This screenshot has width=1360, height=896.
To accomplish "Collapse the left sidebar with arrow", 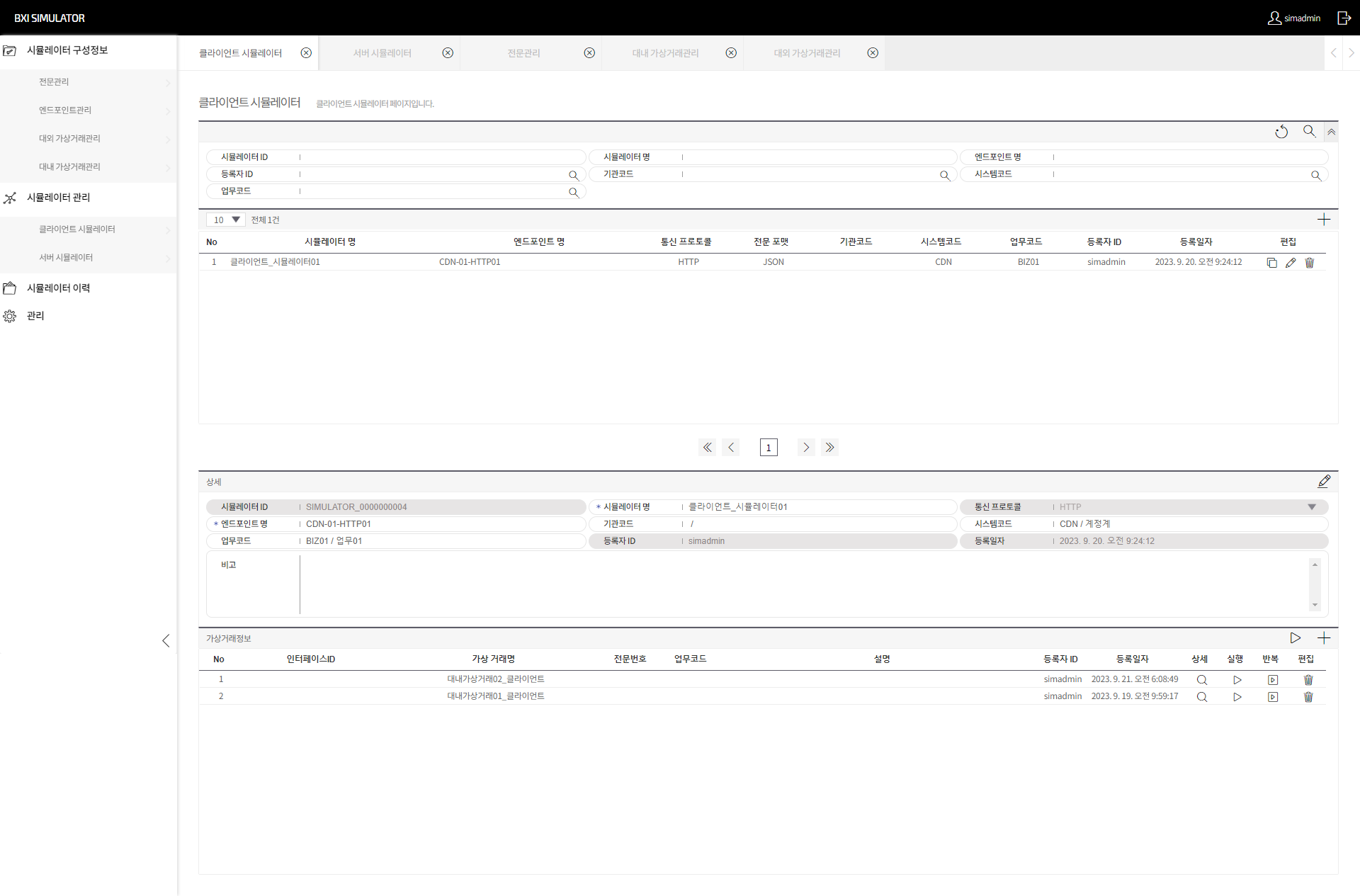I will [166, 640].
